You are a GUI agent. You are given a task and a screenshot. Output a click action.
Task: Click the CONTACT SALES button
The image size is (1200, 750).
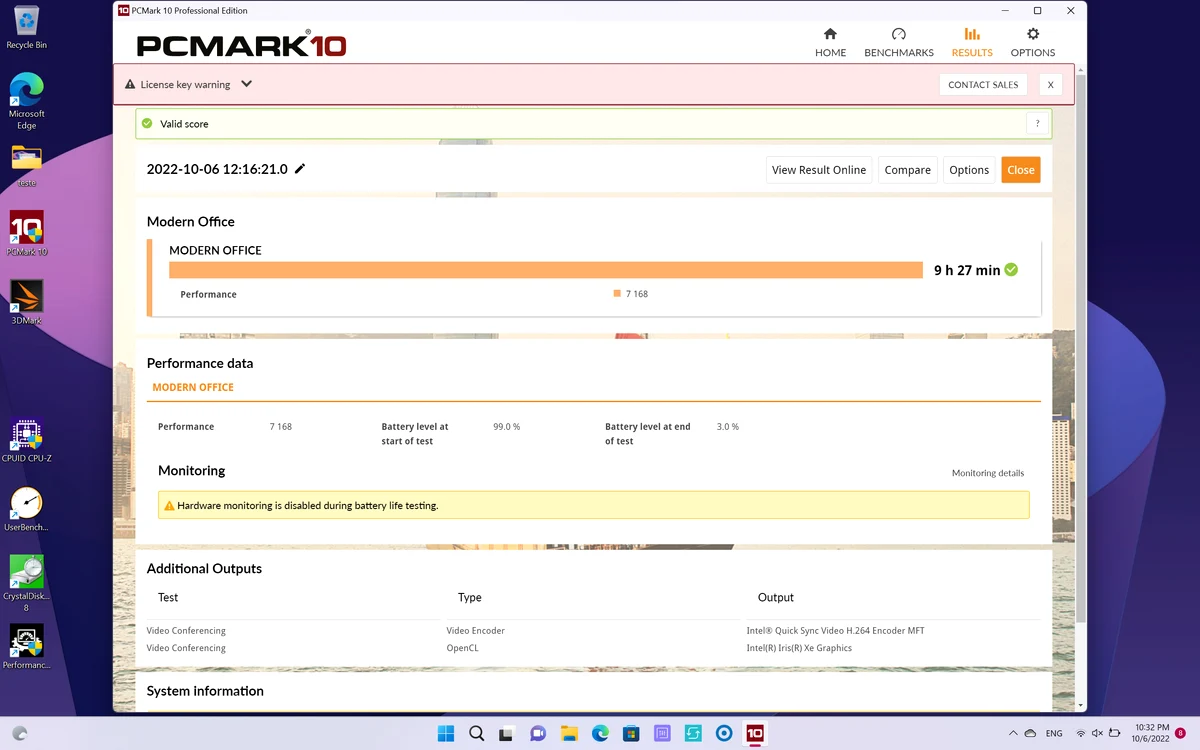point(983,85)
